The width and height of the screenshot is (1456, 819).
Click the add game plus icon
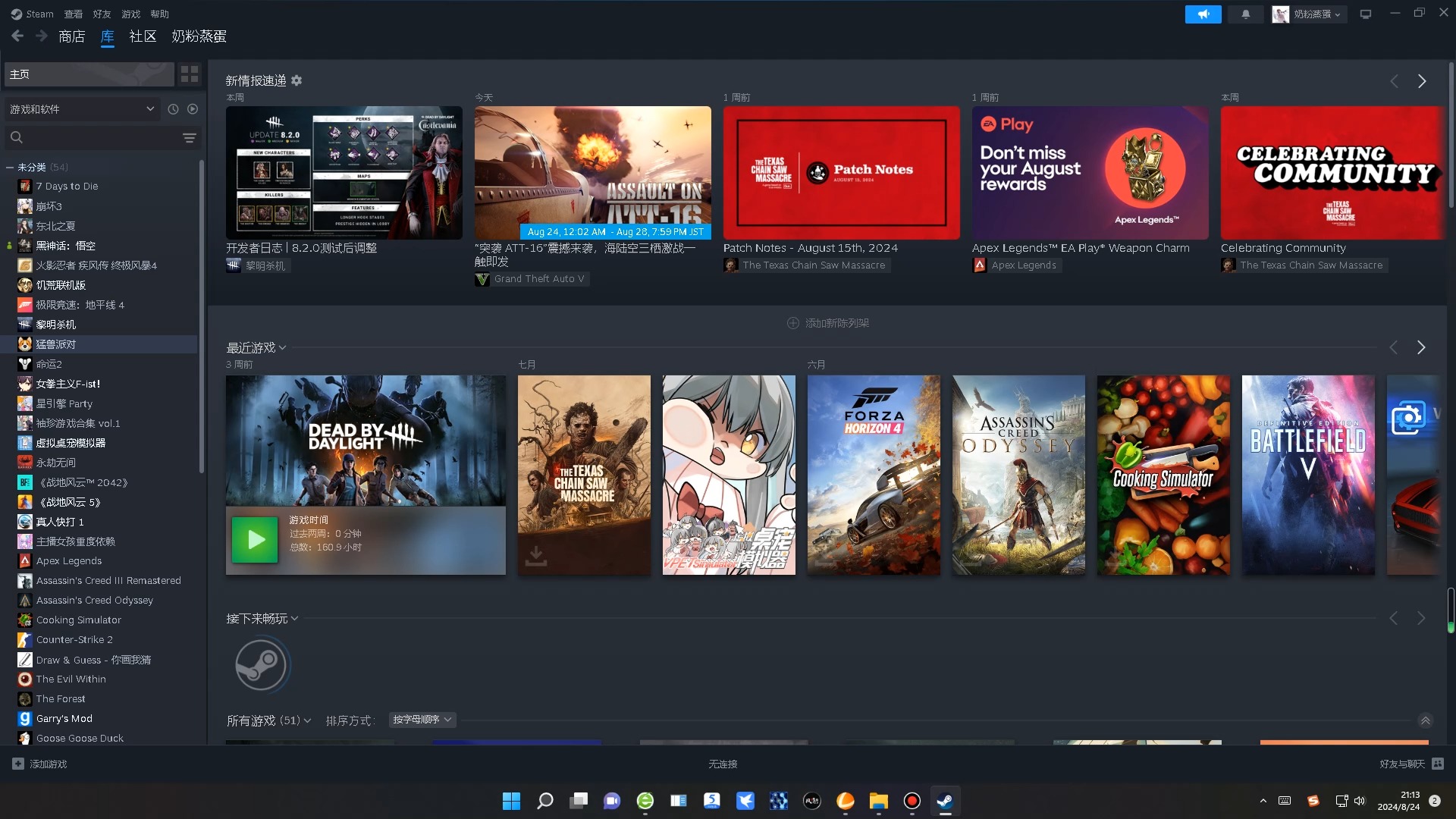coord(18,764)
